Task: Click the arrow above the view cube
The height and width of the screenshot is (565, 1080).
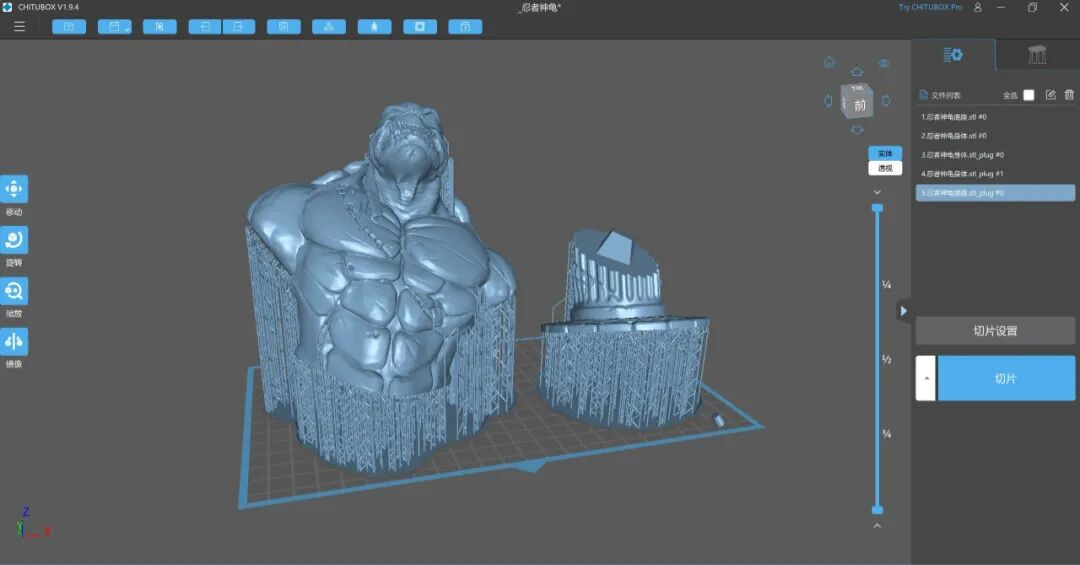Action: [857, 72]
